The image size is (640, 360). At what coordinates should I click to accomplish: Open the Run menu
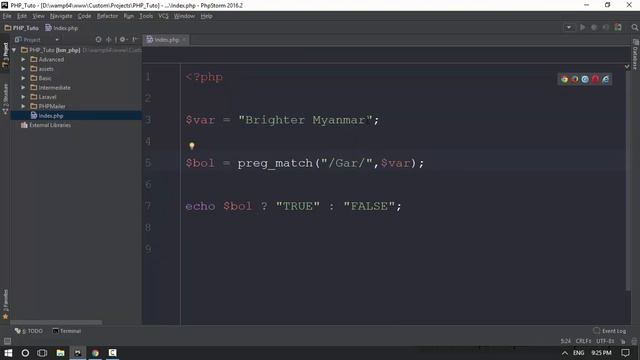coord(129,16)
